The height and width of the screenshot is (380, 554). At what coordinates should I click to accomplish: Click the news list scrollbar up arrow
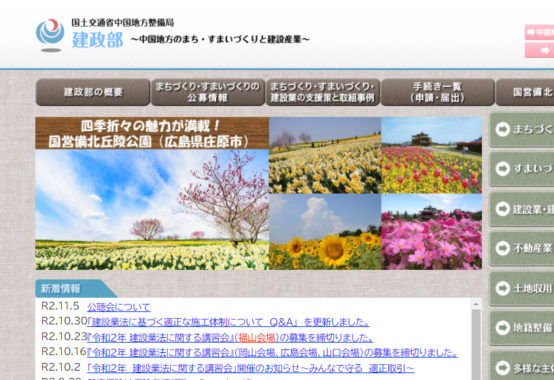[x=476, y=304]
